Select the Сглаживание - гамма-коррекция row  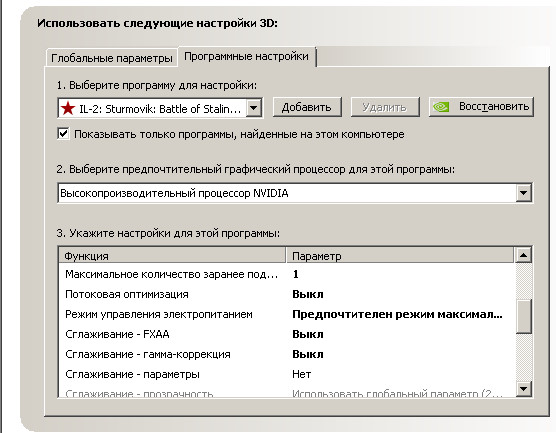click(287, 354)
